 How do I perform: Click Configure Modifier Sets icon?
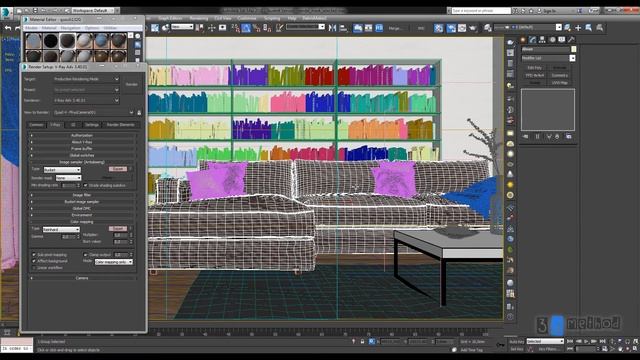click(569, 136)
